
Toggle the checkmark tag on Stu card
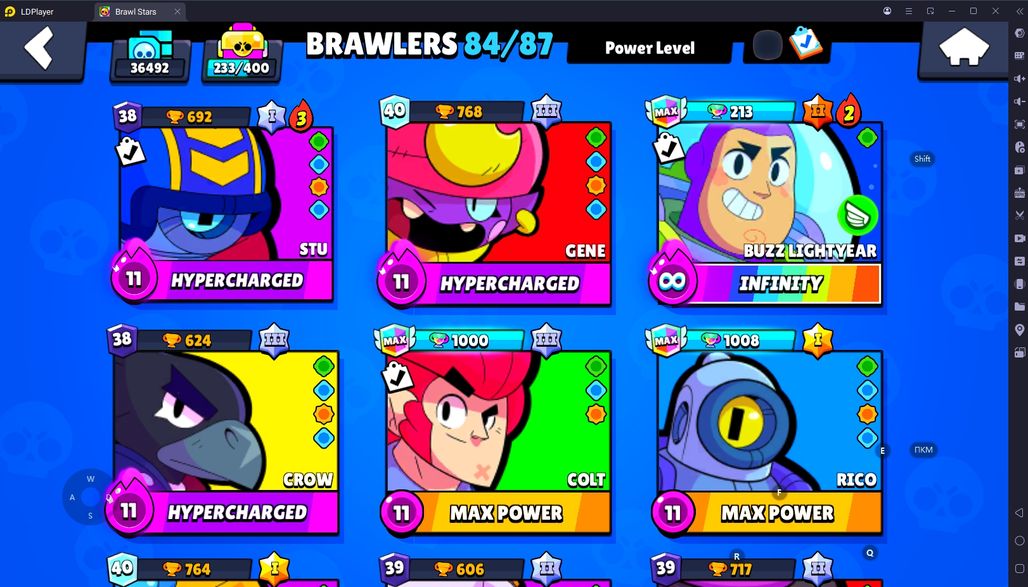pyautogui.click(x=130, y=152)
